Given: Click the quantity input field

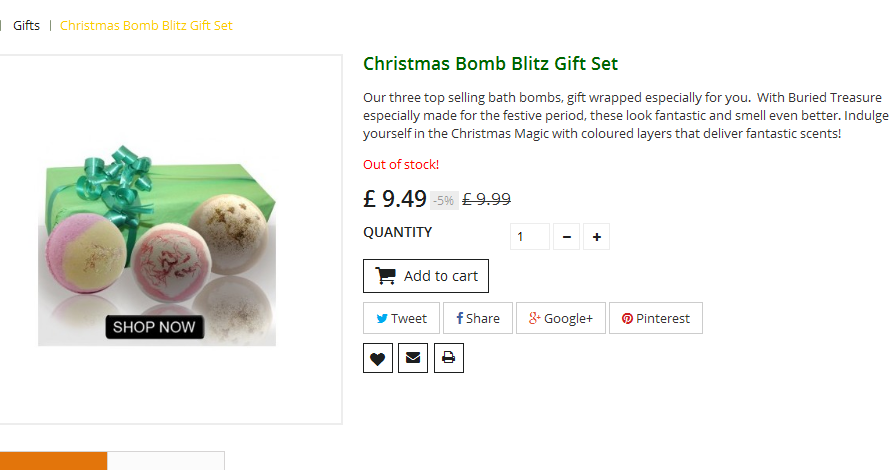Looking at the screenshot, I should click(x=529, y=237).
